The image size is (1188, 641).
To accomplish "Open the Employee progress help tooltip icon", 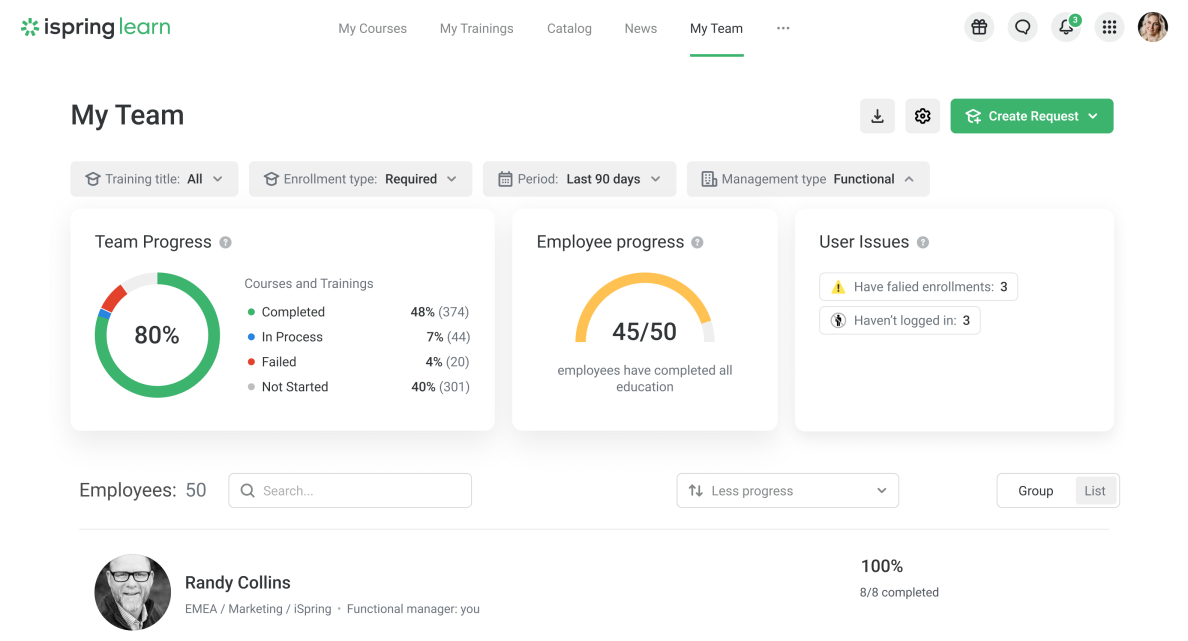I will pyautogui.click(x=698, y=242).
